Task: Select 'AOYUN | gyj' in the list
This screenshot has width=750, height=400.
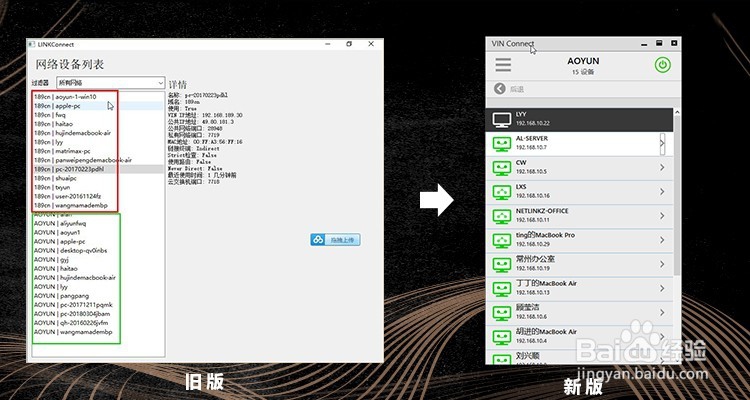Action: point(51,259)
